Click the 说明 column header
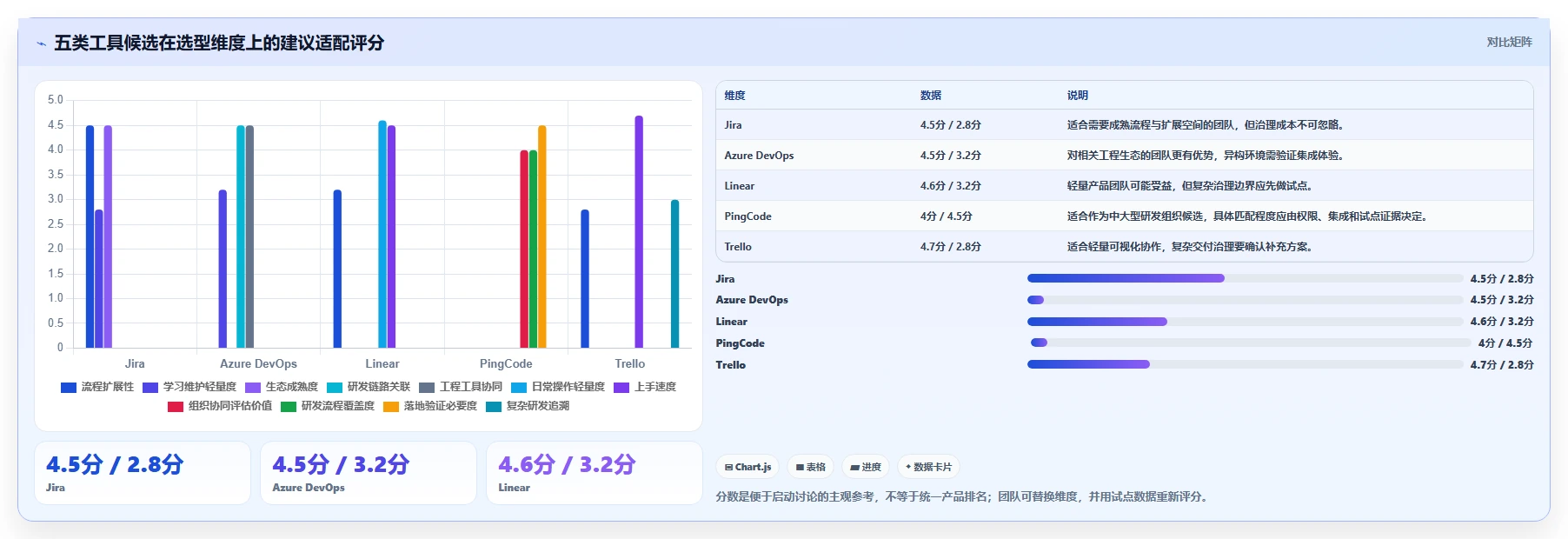The width and height of the screenshot is (1568, 539). coord(1078,96)
